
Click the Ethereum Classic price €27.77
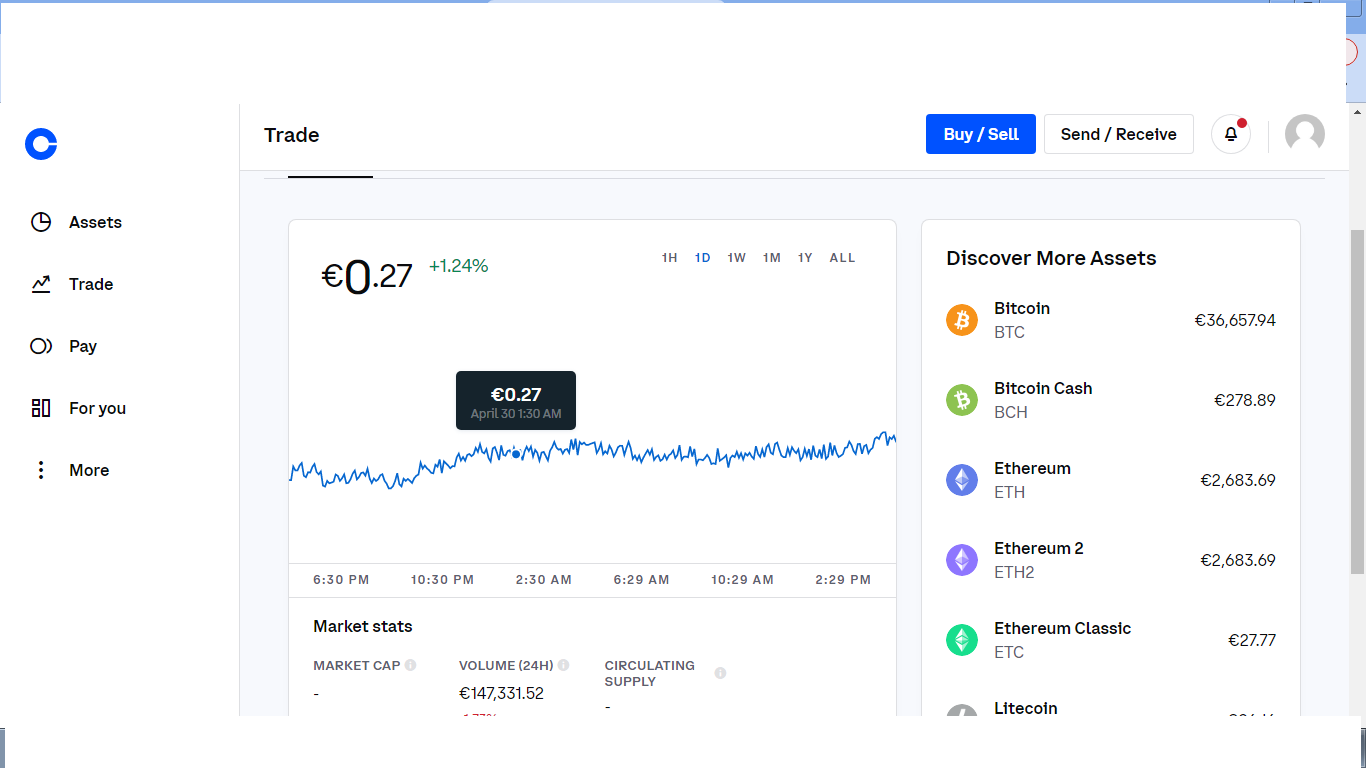(x=1252, y=640)
